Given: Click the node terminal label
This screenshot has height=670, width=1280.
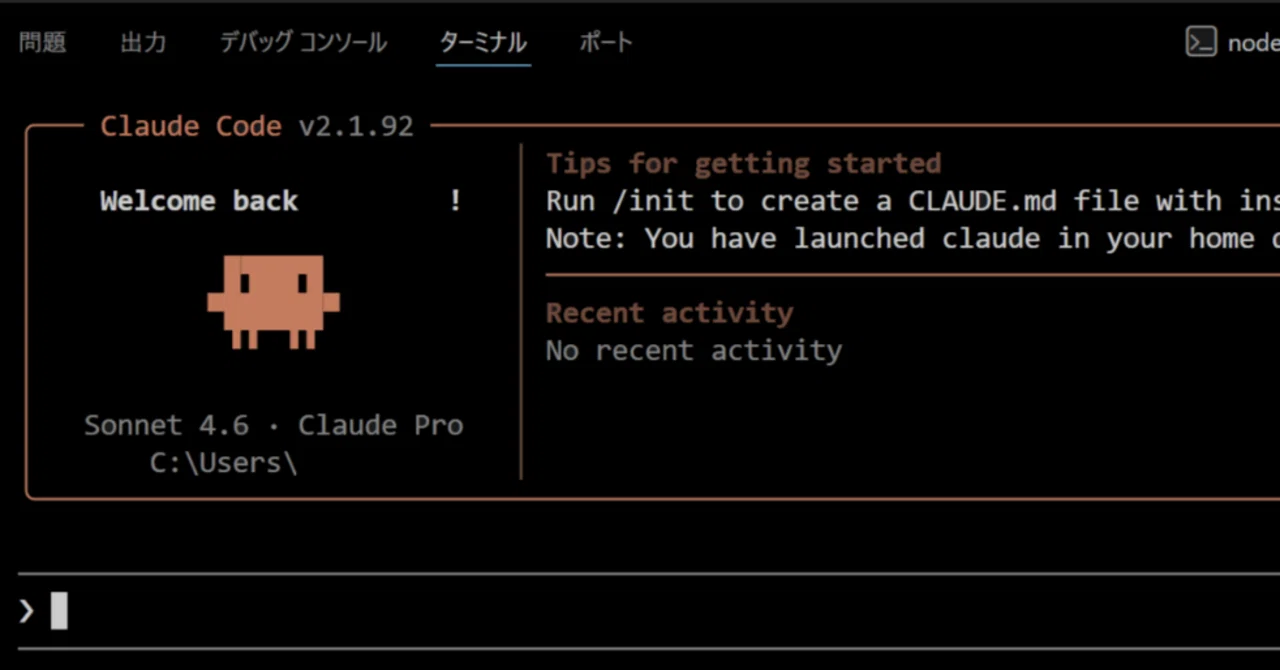Looking at the screenshot, I should pyautogui.click(x=1253, y=43).
